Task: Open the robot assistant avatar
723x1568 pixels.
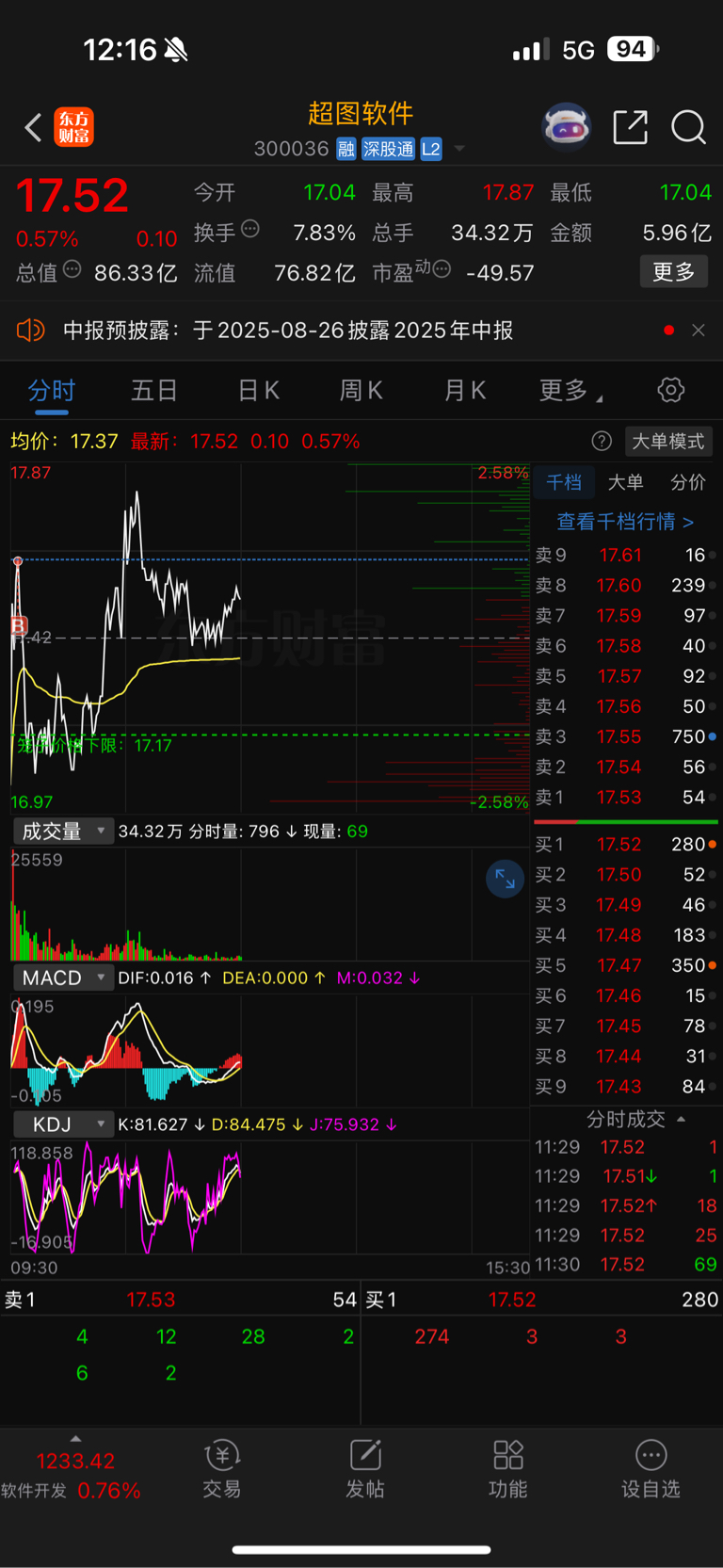Action: (x=566, y=126)
